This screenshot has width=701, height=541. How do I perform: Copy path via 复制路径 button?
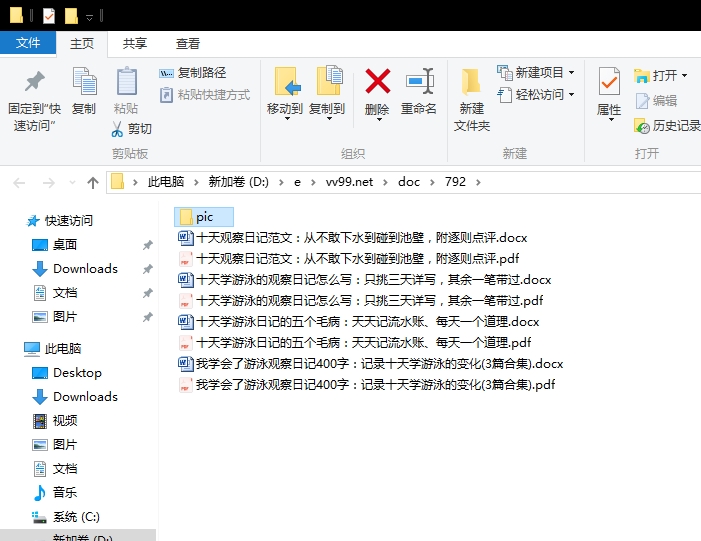tap(192, 73)
